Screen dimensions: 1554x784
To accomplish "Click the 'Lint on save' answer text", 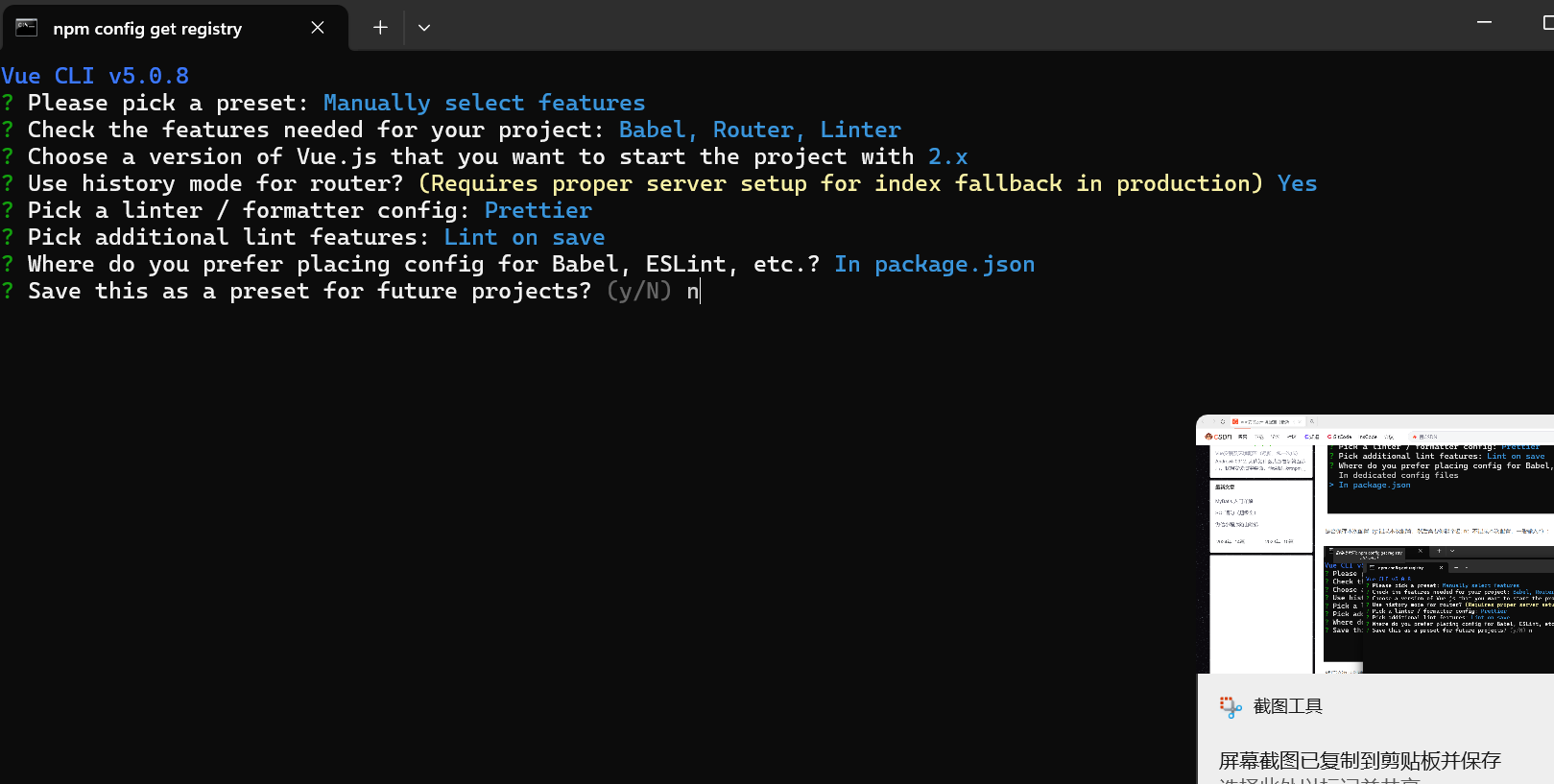I will (524, 237).
